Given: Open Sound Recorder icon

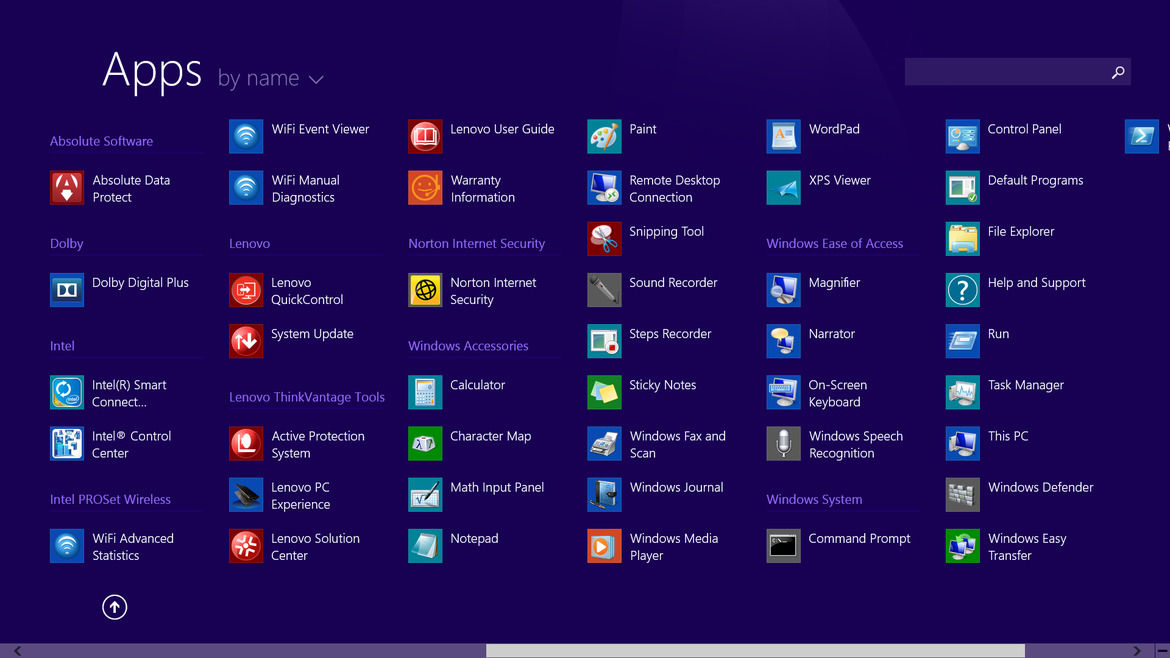Looking at the screenshot, I should (604, 290).
